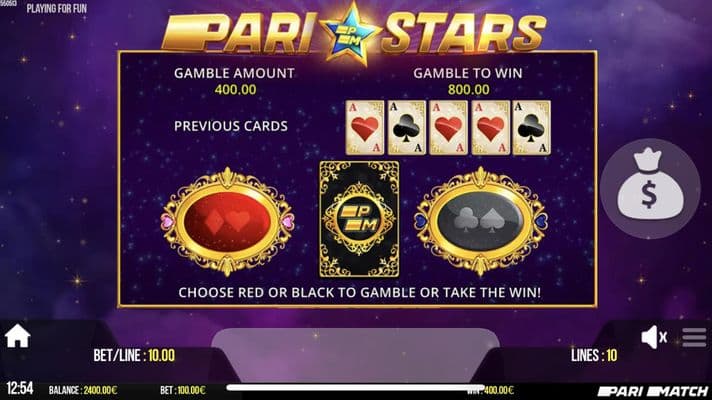Take the win with money bag icon

pyautogui.click(x=650, y=188)
